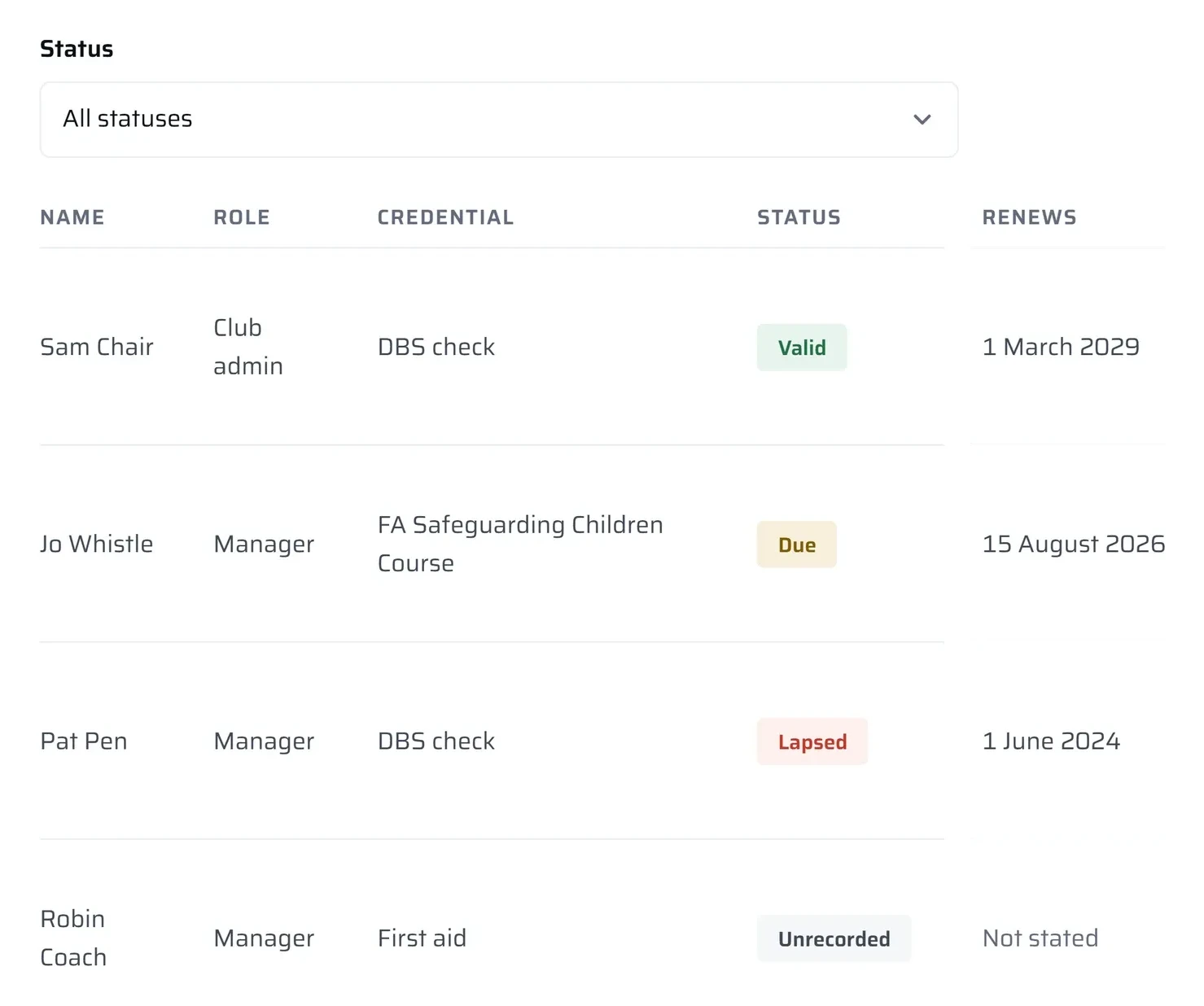Click the NAME column header
This screenshot has width=1204, height=1006.
[x=72, y=217]
